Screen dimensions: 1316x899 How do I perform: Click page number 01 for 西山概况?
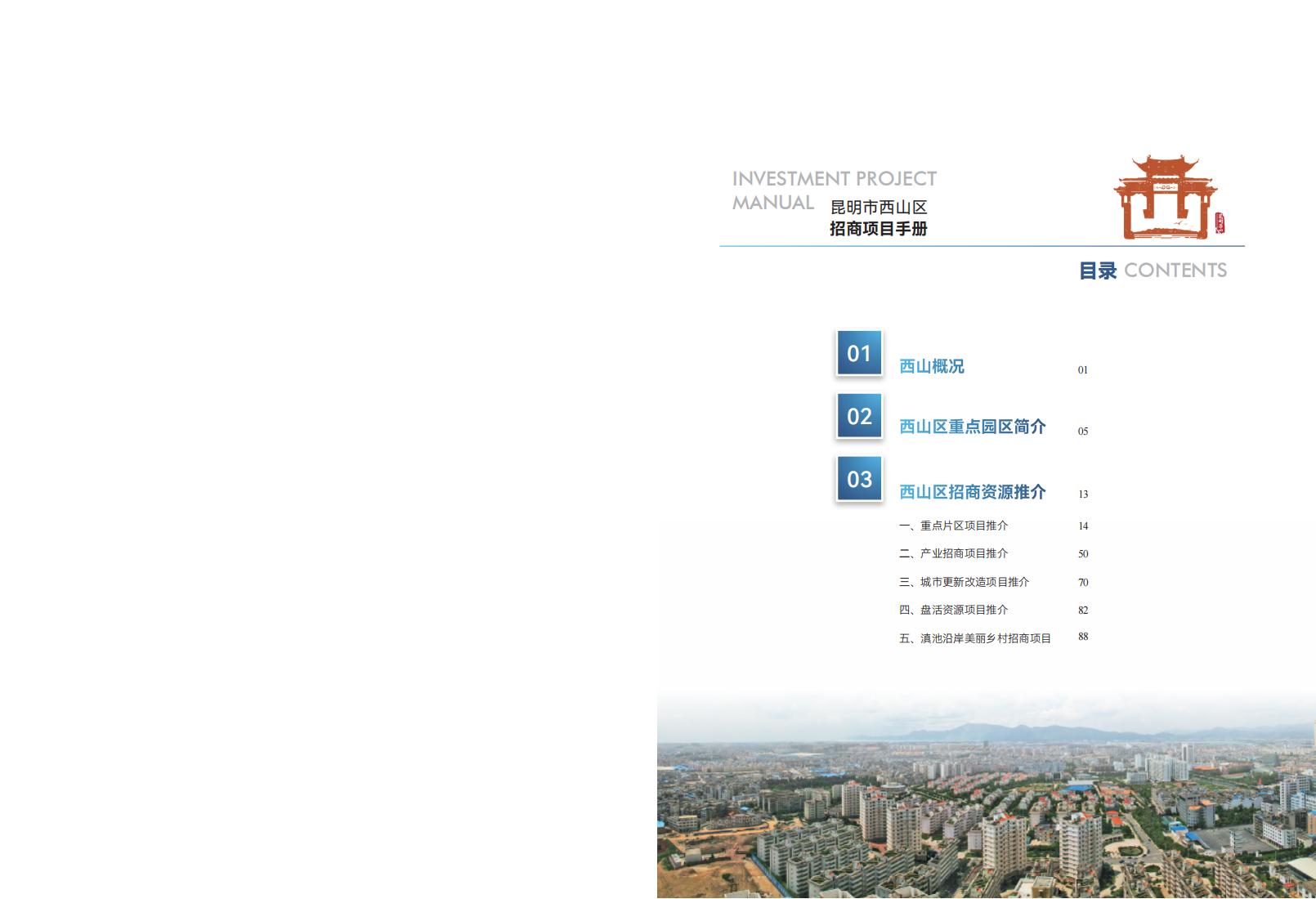[x=1083, y=370]
